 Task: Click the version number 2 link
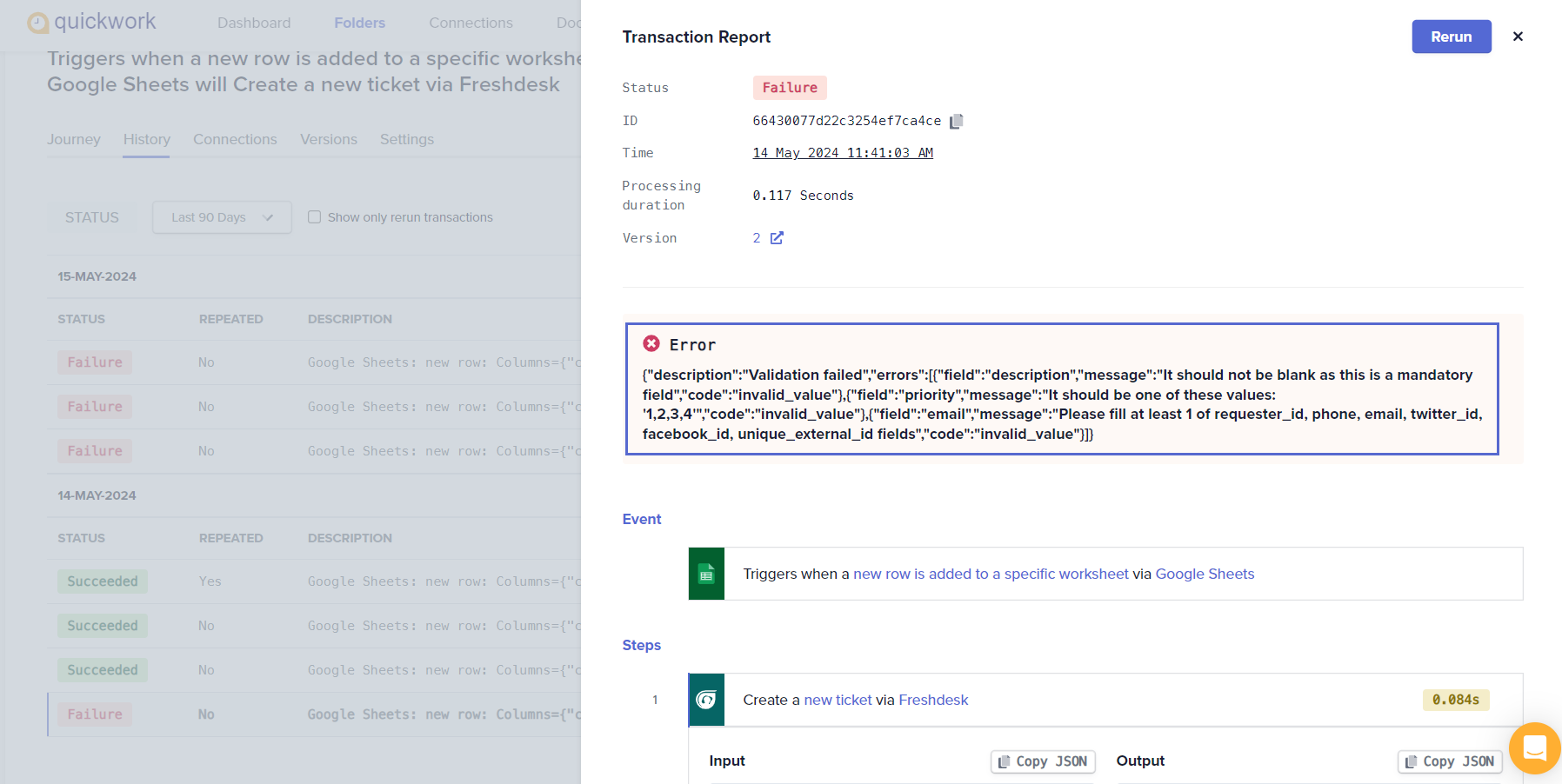click(x=757, y=238)
